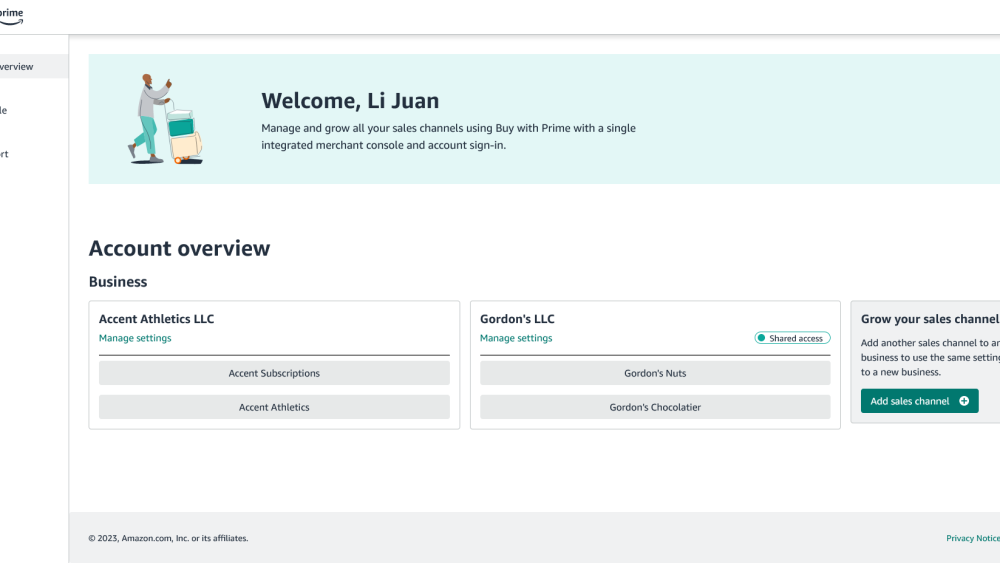Screen dimensions: 1000x563
Task: Click the Accent Athletics LLC business title
Action: coord(156,319)
